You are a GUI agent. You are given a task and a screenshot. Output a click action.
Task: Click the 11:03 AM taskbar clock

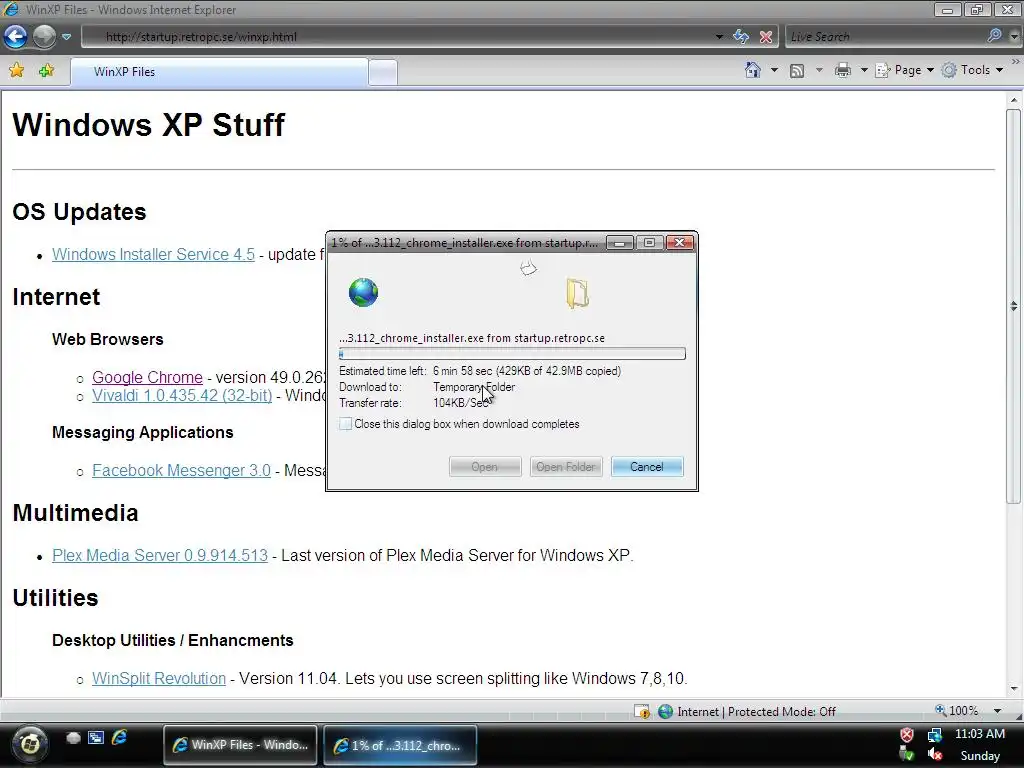pos(980,734)
